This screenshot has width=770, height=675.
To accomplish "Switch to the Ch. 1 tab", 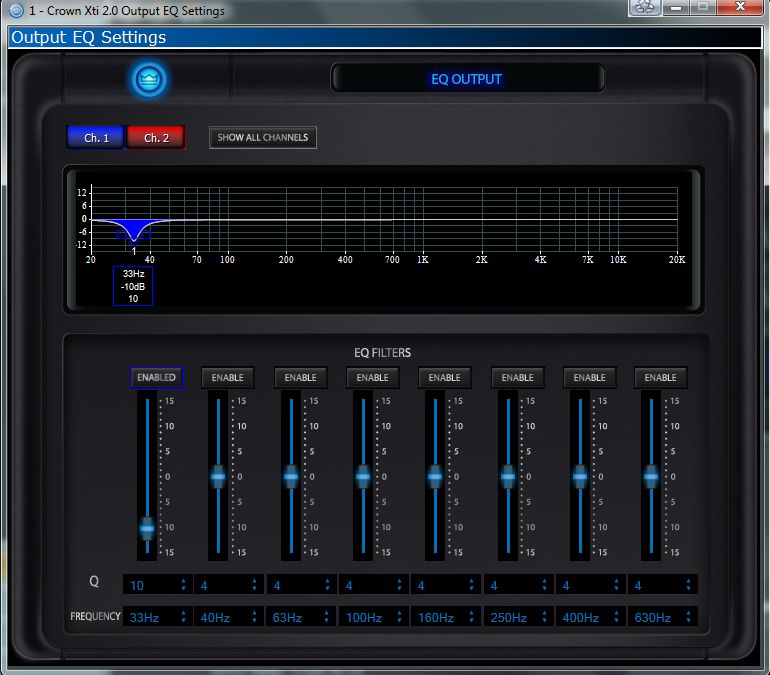I will pos(95,137).
